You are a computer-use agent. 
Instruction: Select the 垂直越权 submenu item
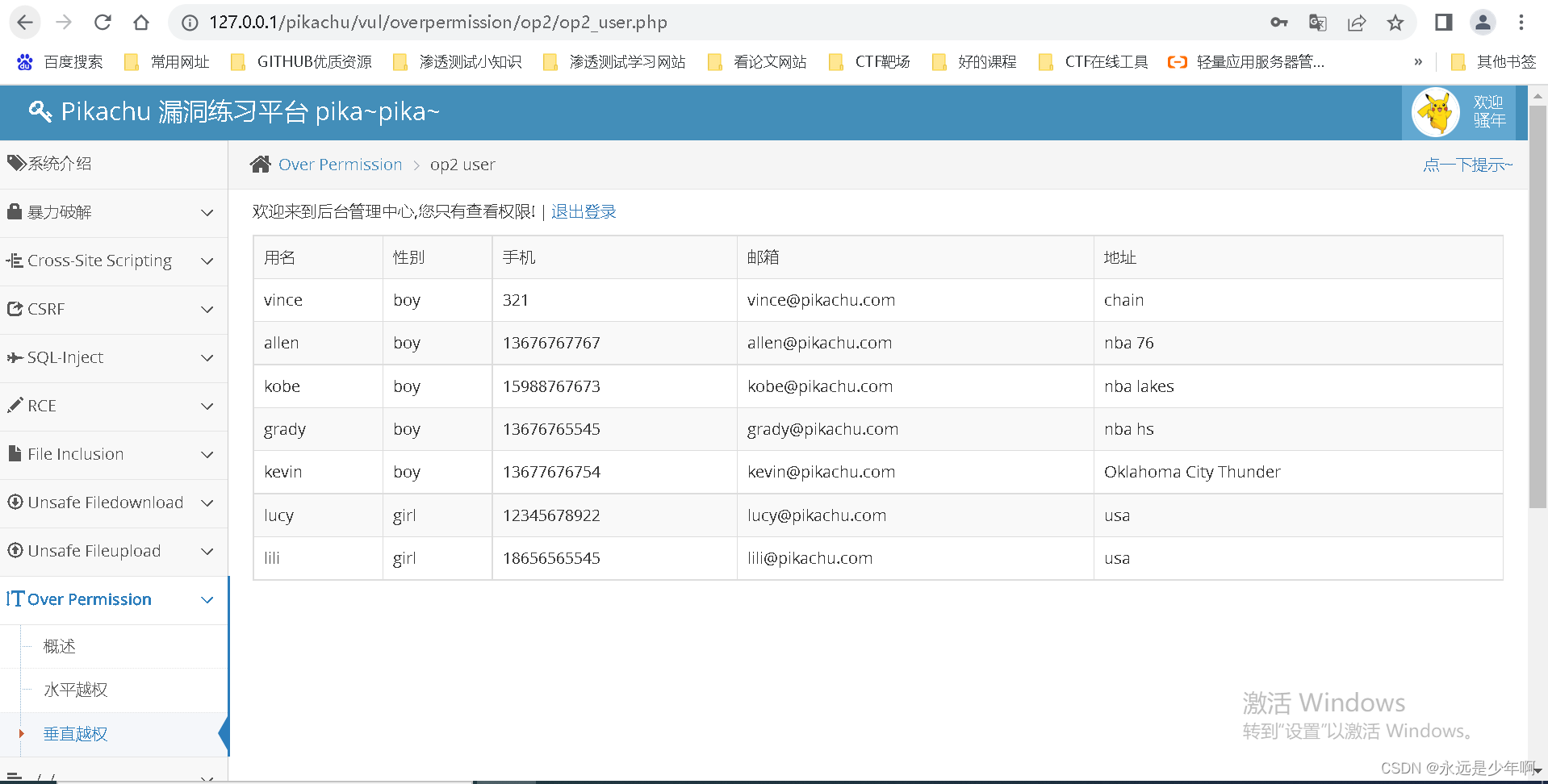76,734
